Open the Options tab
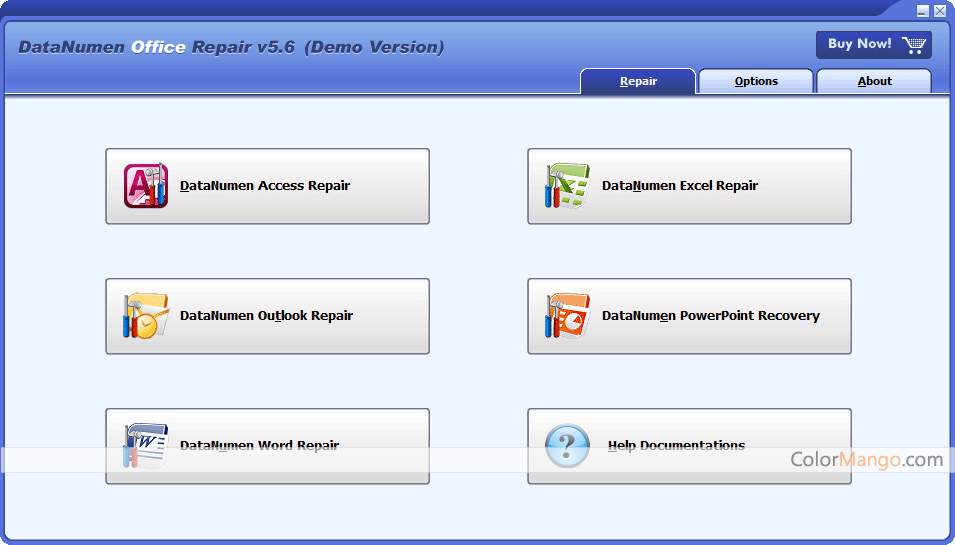 click(x=756, y=81)
